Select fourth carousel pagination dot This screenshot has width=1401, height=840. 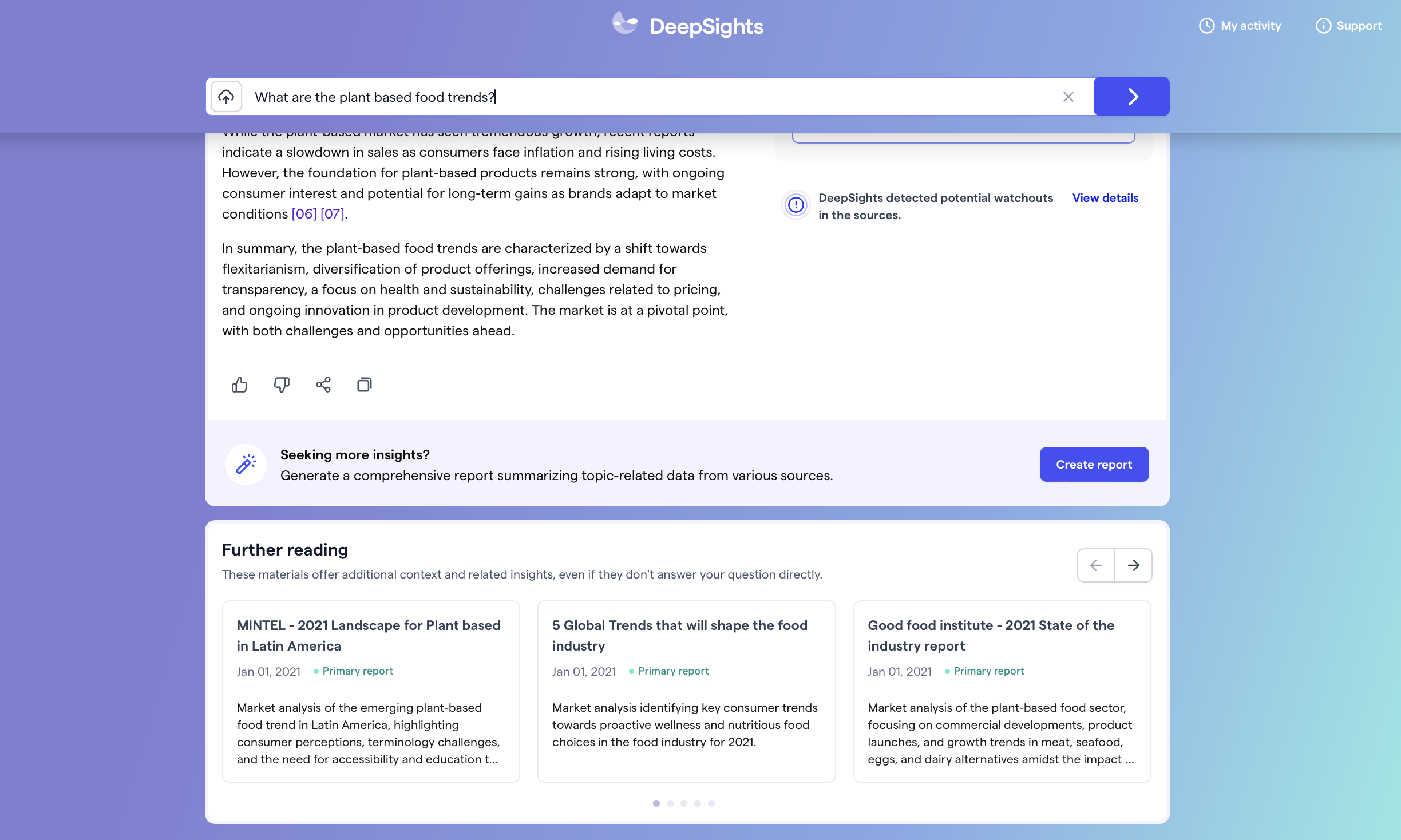[698, 803]
